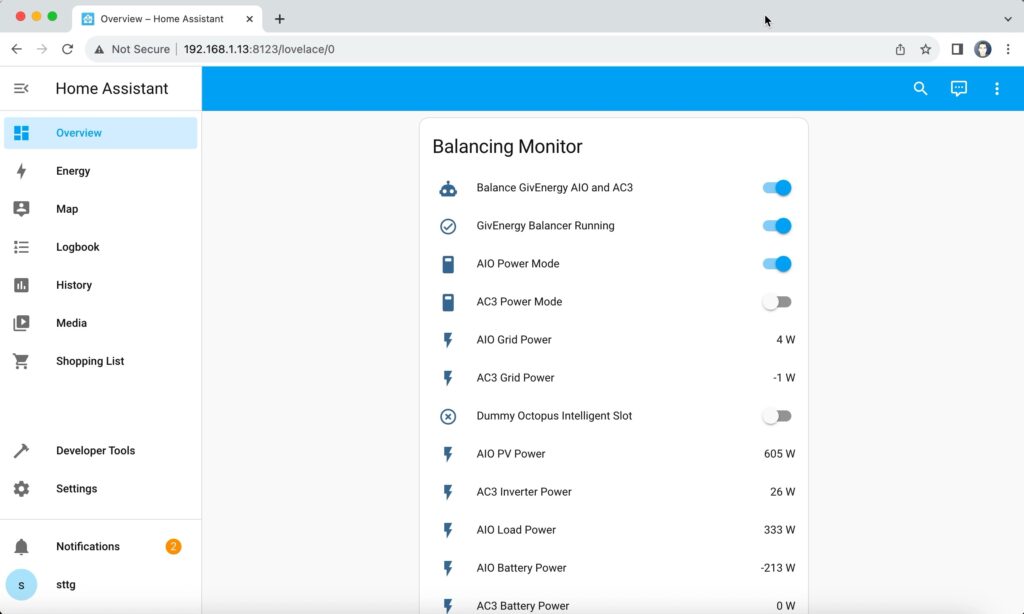
Task: Click the sttg user avatar circle
Action: pyautogui.click(x=21, y=585)
